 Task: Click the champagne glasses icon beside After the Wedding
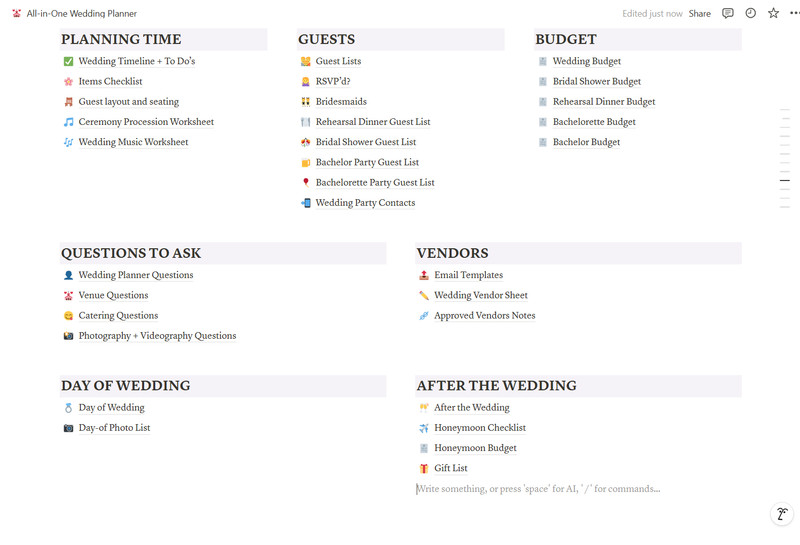click(x=424, y=408)
